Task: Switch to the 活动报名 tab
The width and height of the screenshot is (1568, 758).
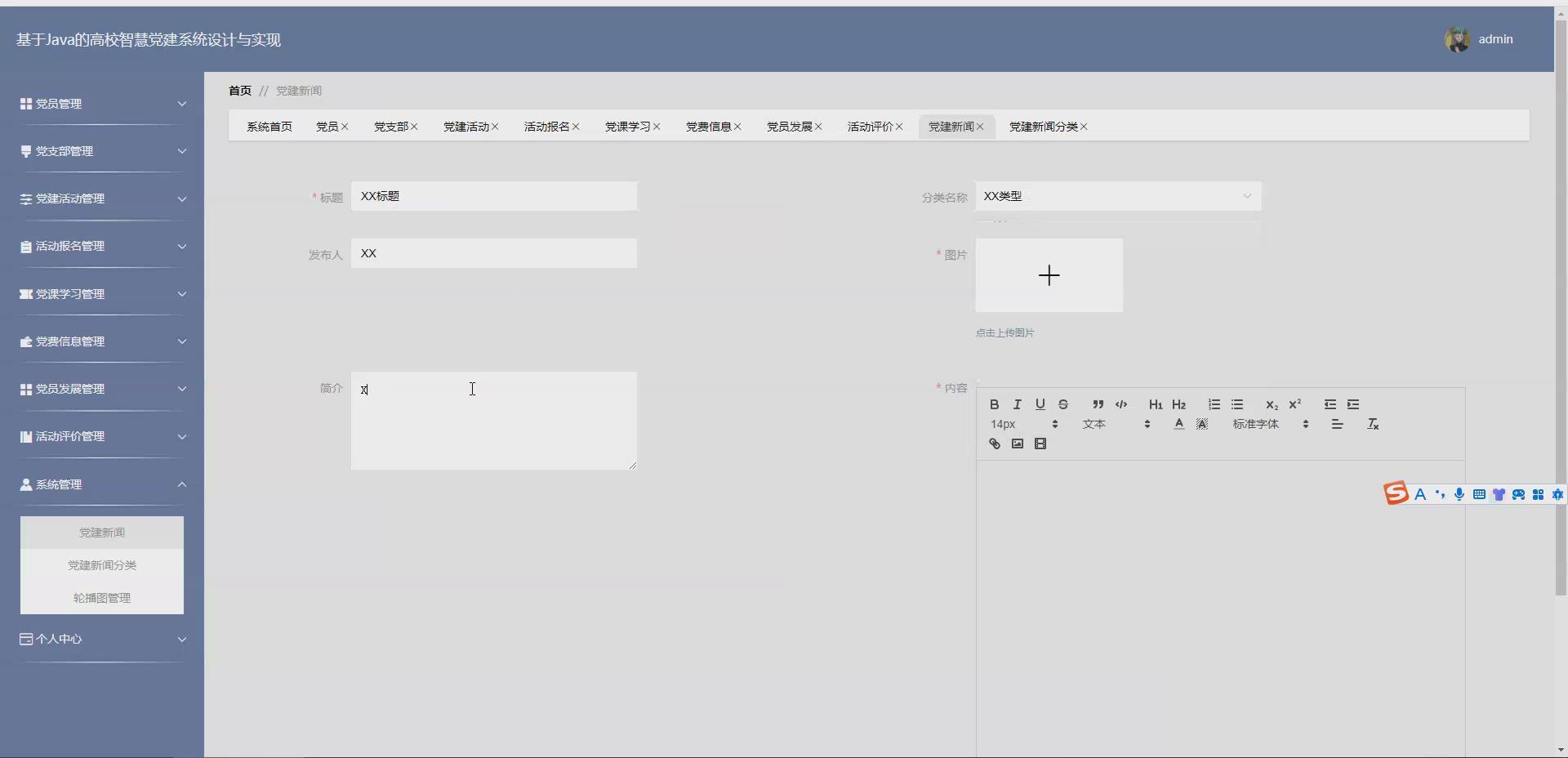Action: 547,127
